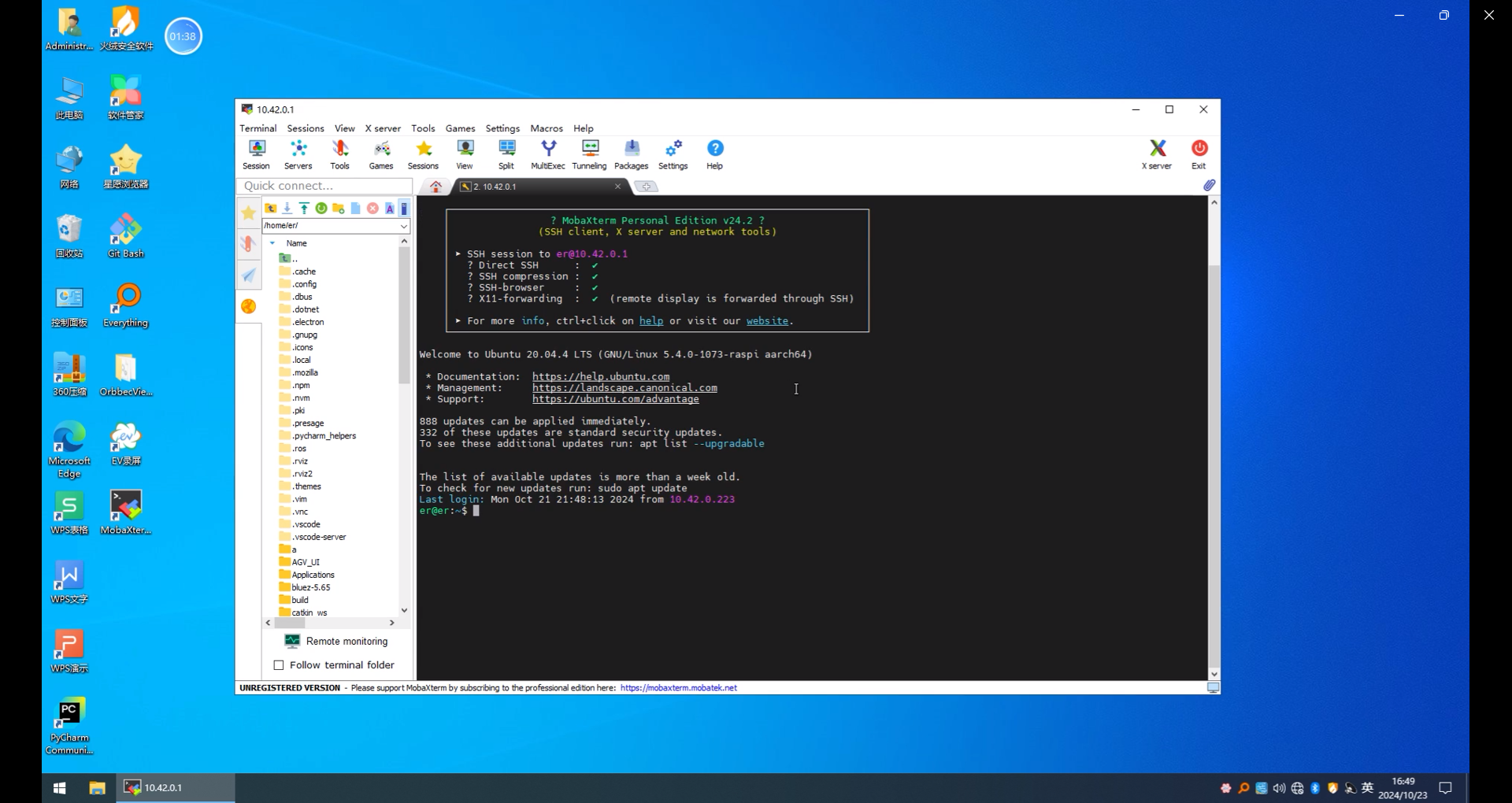Create new folder in SFTP browser

point(339,208)
